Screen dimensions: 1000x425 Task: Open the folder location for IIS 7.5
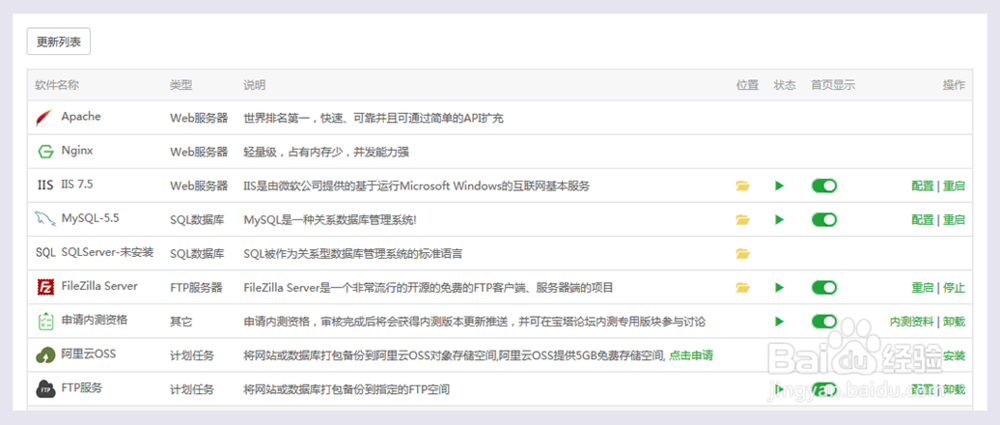742,186
